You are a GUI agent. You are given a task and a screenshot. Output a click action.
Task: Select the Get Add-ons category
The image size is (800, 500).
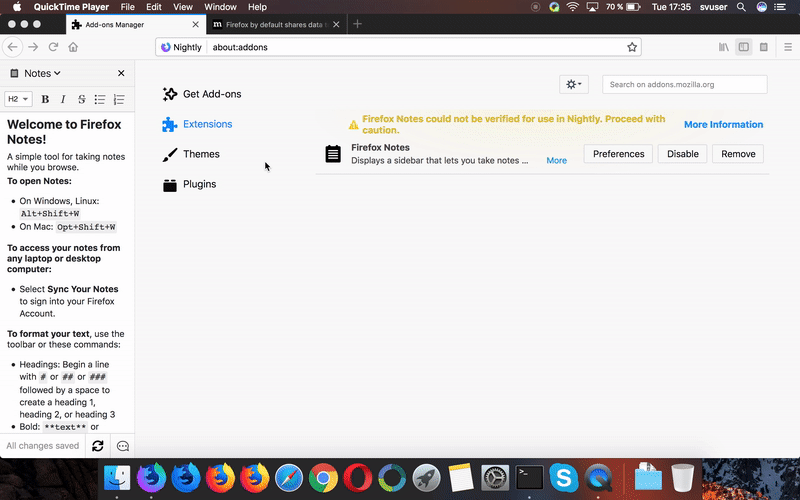pos(202,94)
